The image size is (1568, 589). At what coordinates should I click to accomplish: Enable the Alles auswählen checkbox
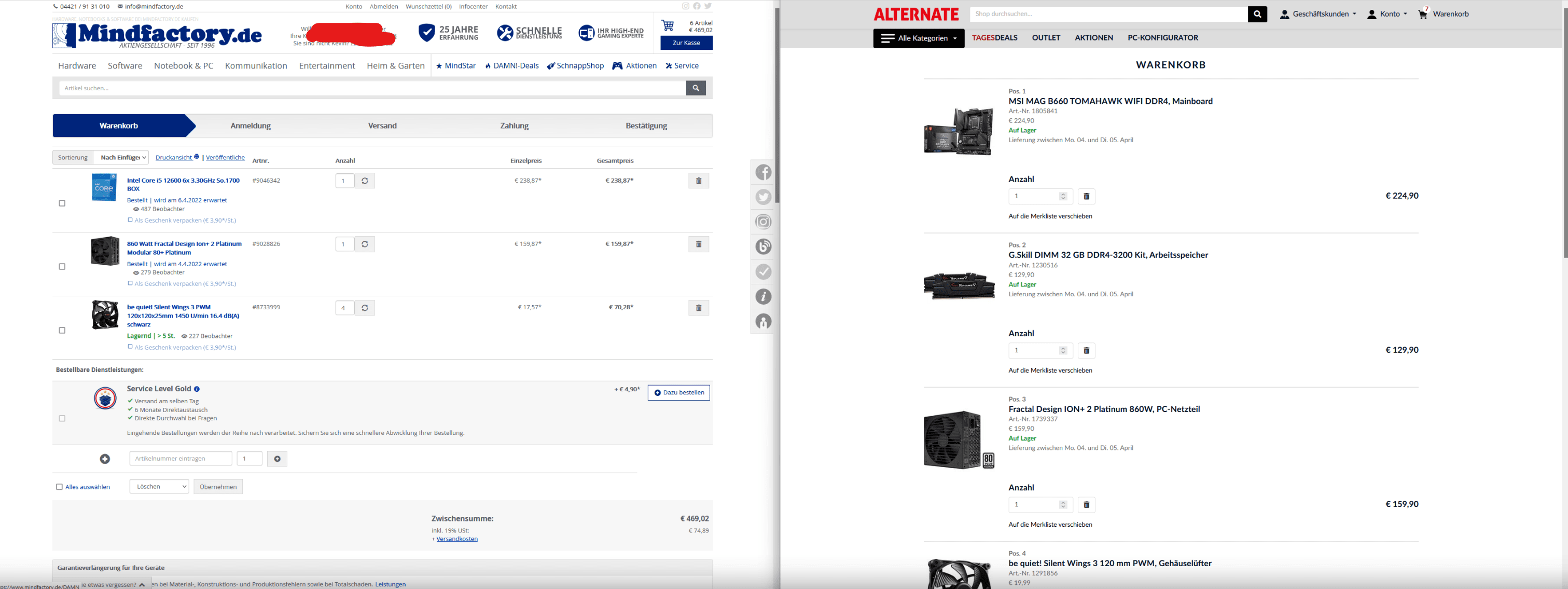coord(59,487)
